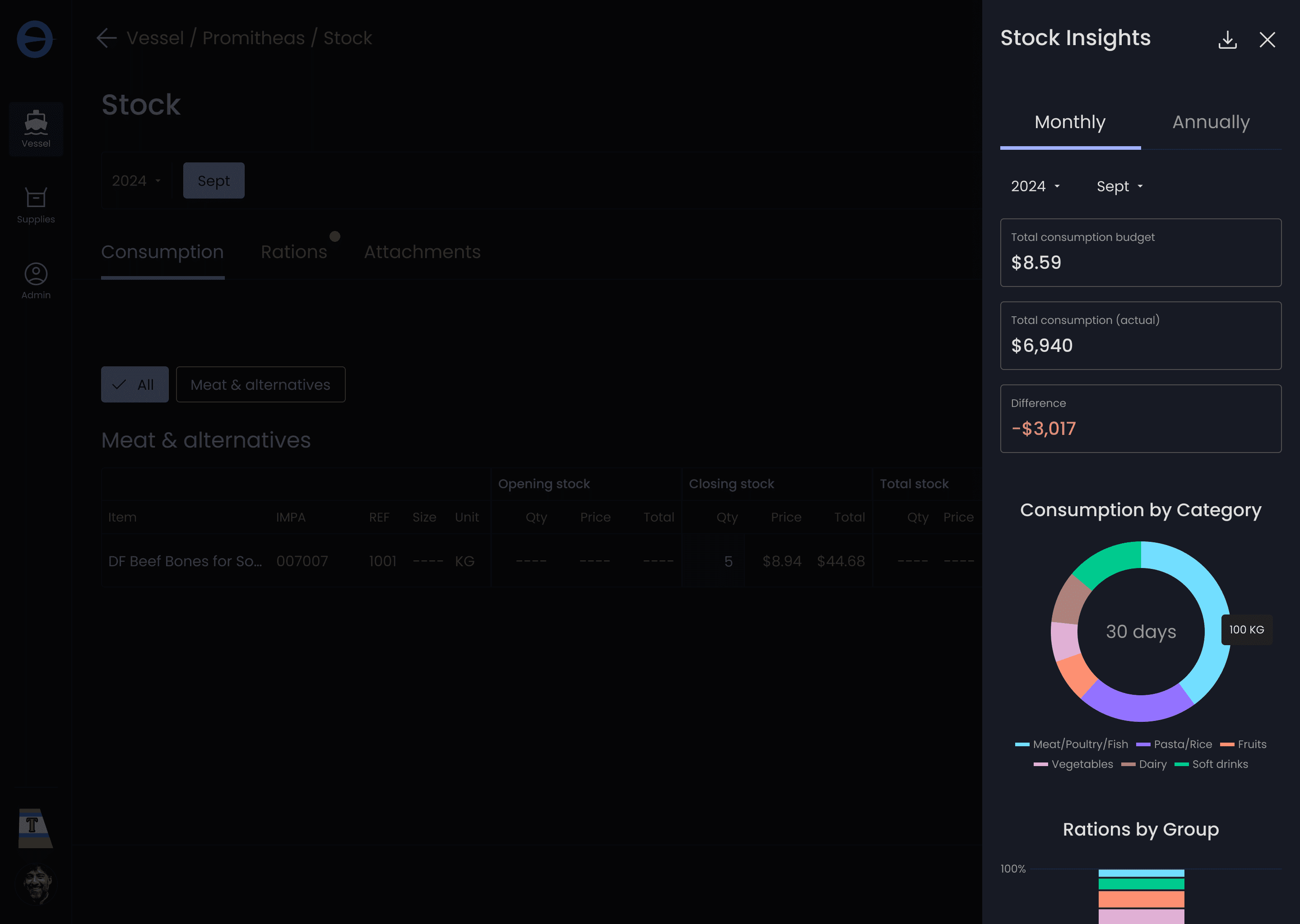The image size is (1300, 924).
Task: Click the 'Consumption by Category' chart title
Action: (1141, 510)
